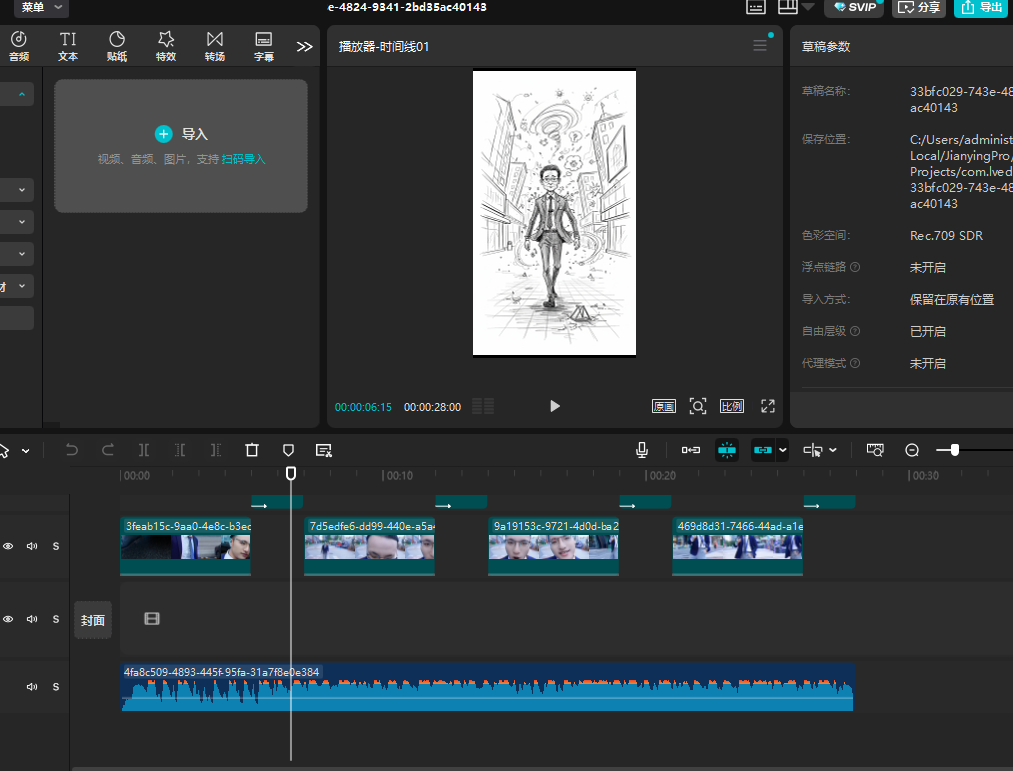
Task: Play the video in the preview player
Action: (555, 406)
